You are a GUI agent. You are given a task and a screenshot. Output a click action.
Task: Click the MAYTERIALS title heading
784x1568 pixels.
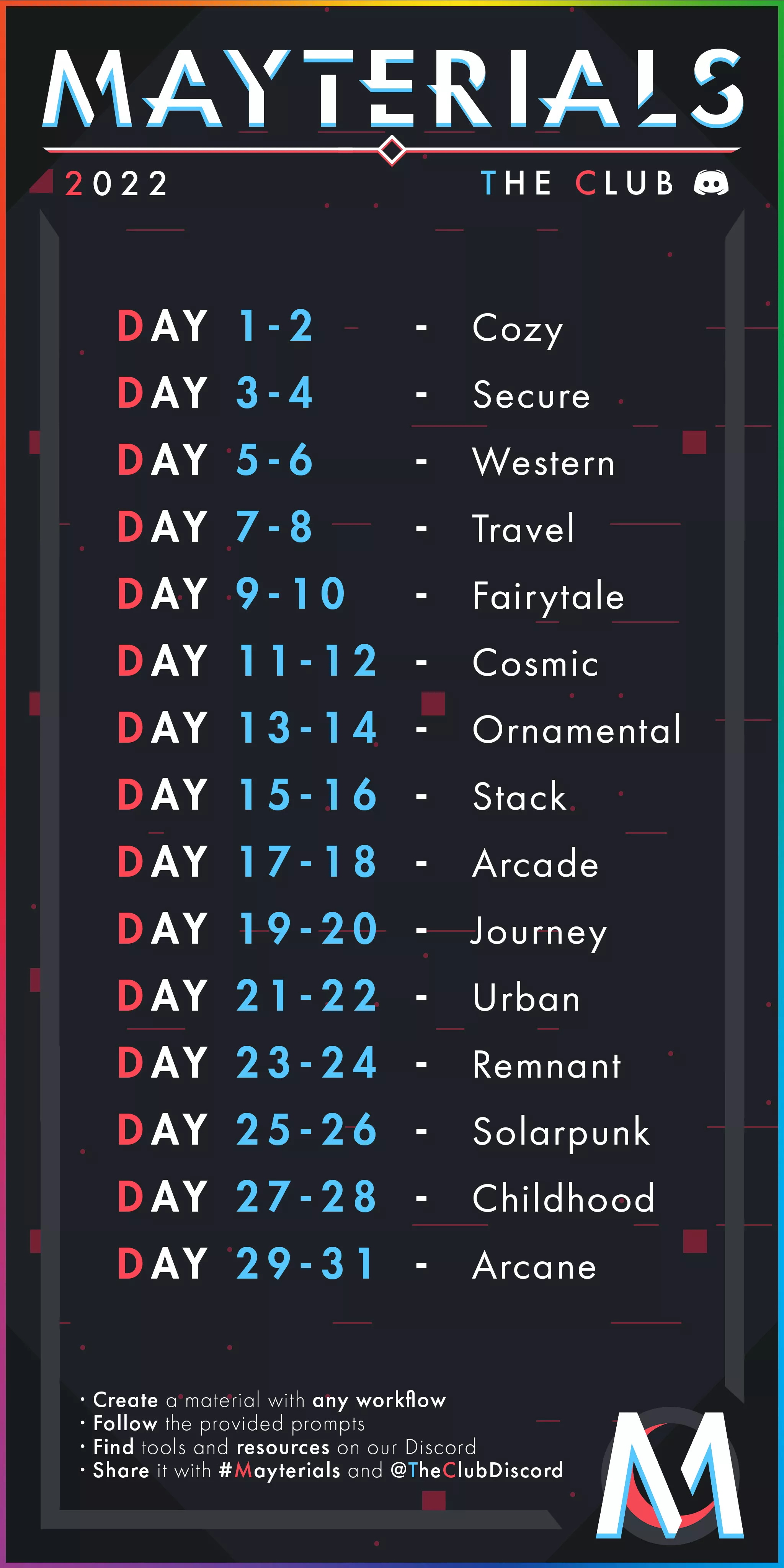click(x=392, y=88)
